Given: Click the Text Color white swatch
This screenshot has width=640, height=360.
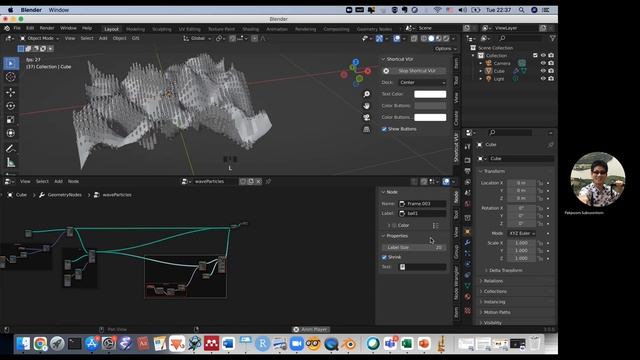Looking at the screenshot, I should click(x=430, y=94).
